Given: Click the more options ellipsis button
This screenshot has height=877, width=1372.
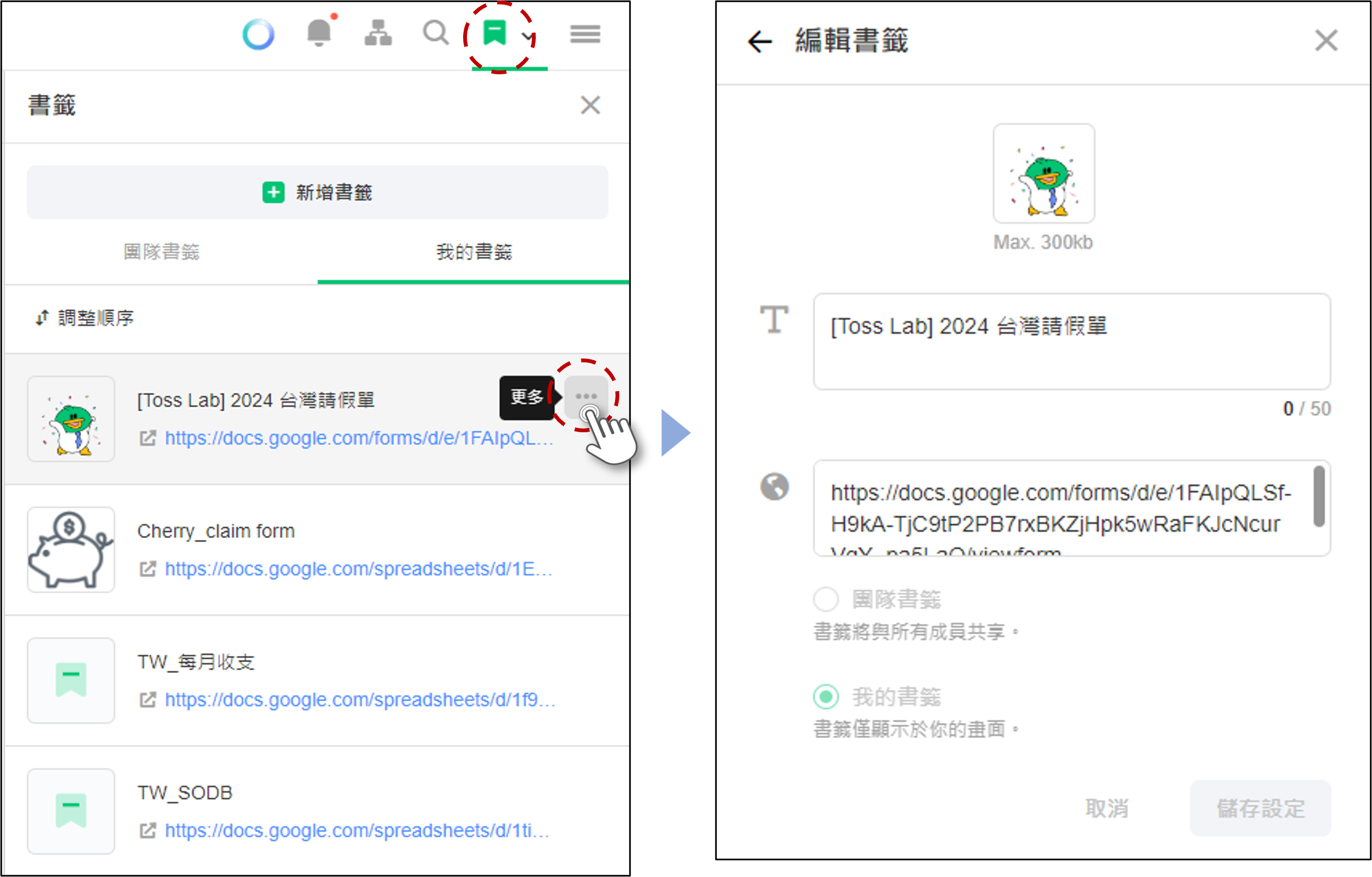Looking at the screenshot, I should point(586,396).
